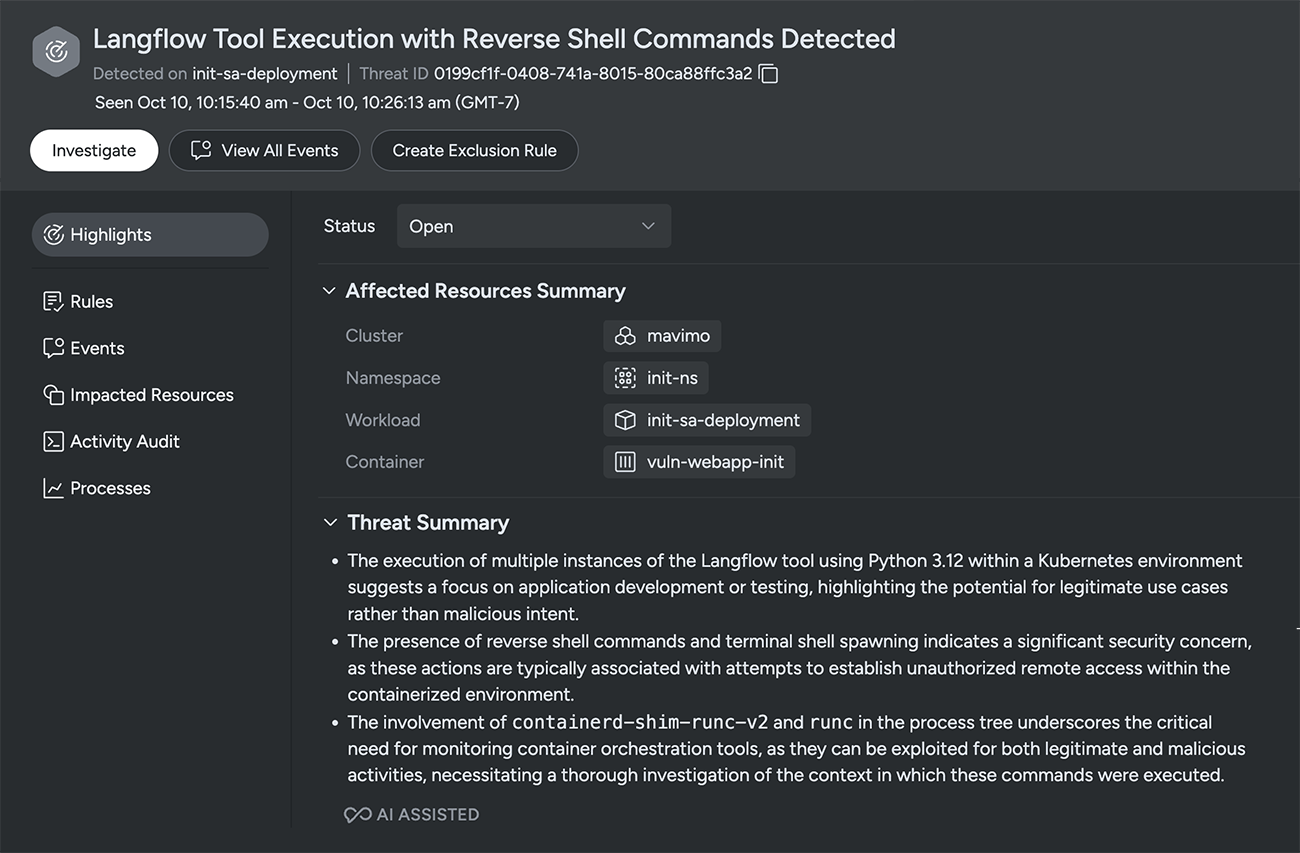Copy the Threat ID with copy icon

[768, 74]
